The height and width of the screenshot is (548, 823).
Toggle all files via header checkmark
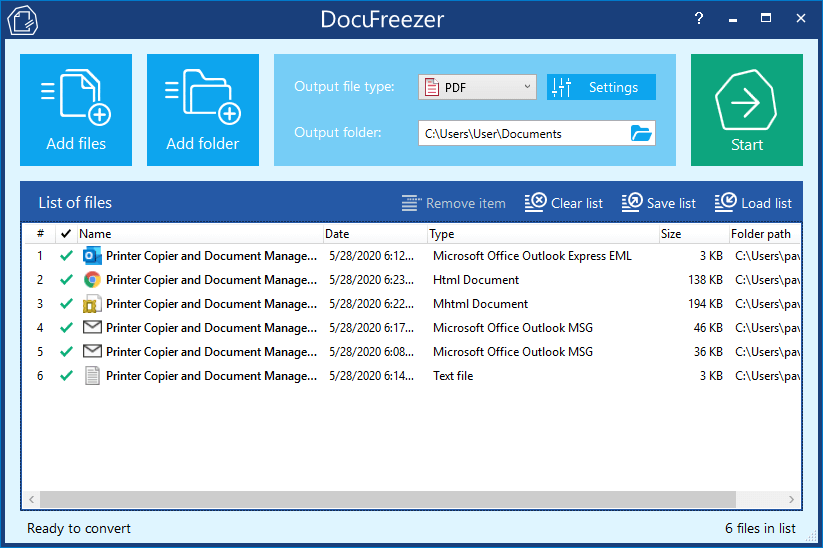[x=66, y=234]
